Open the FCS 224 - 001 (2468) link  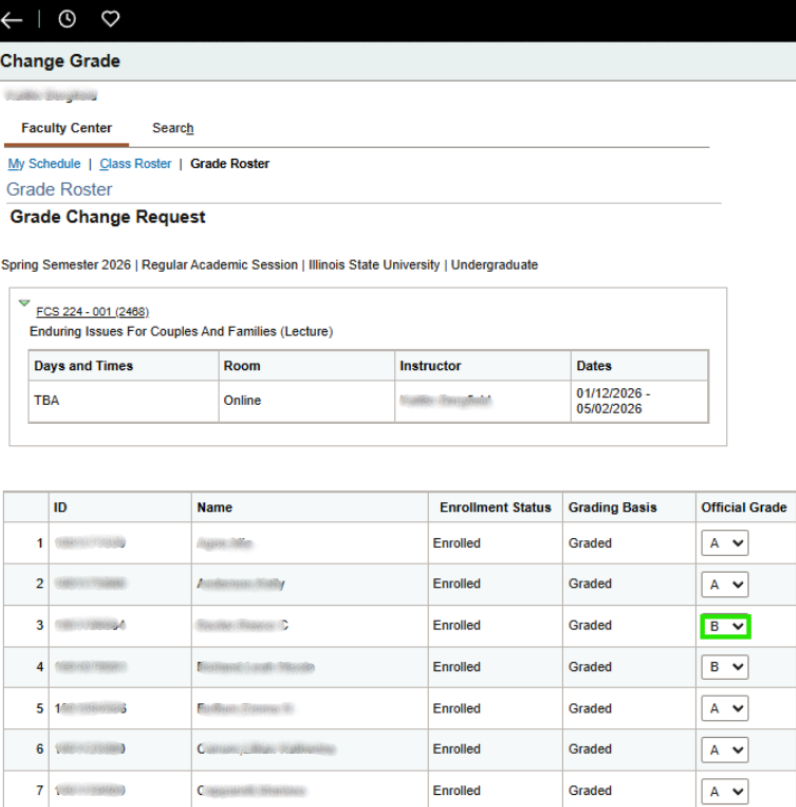coord(93,312)
